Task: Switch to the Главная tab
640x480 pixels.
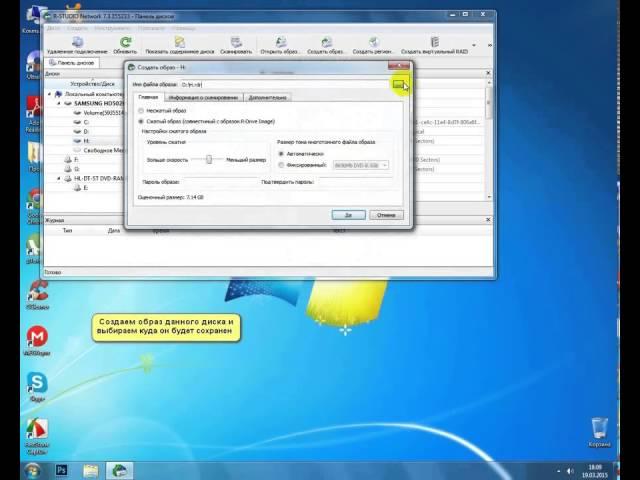Action: pyautogui.click(x=149, y=97)
